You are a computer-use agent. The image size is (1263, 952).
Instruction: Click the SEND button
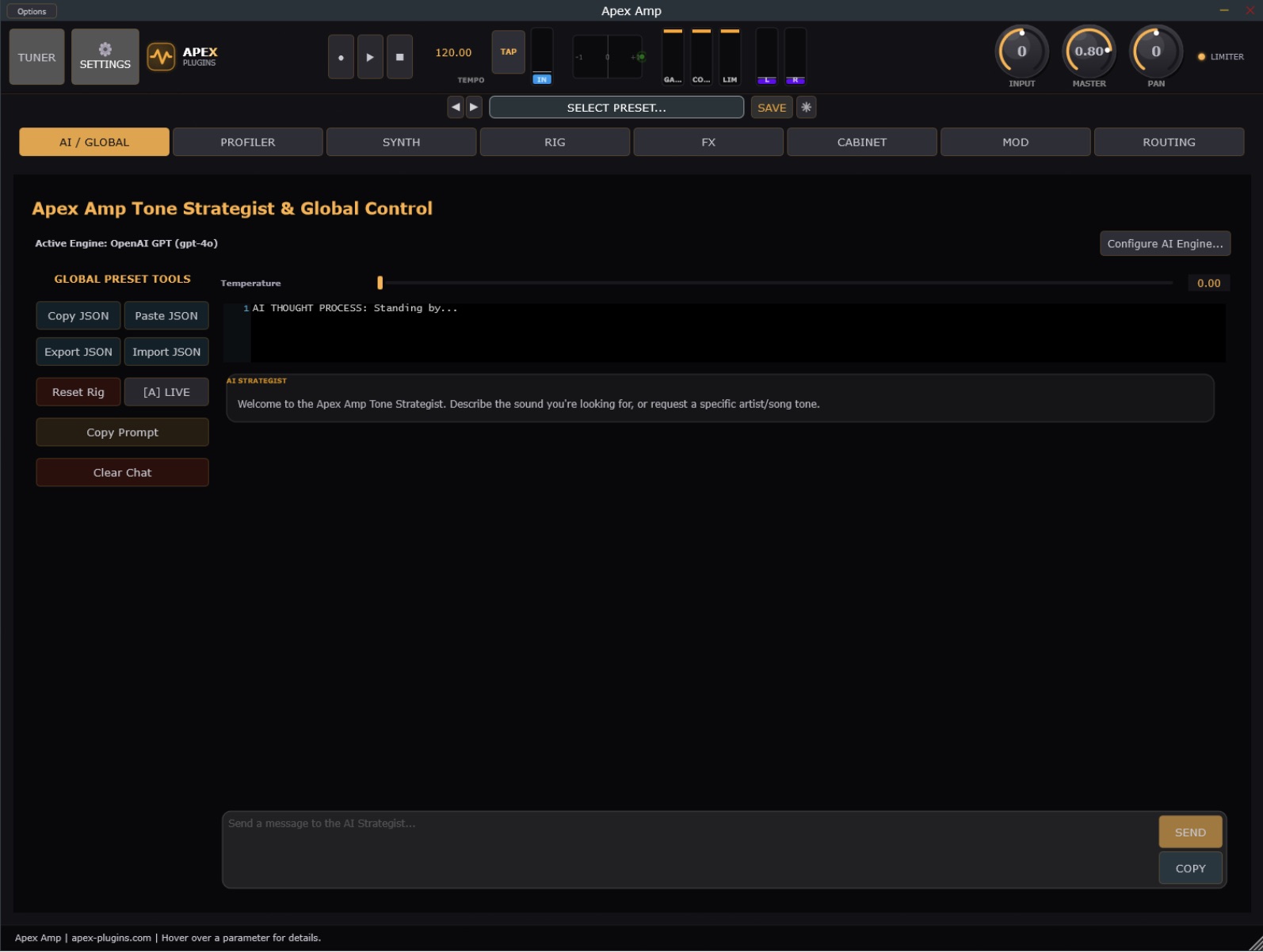(x=1190, y=832)
